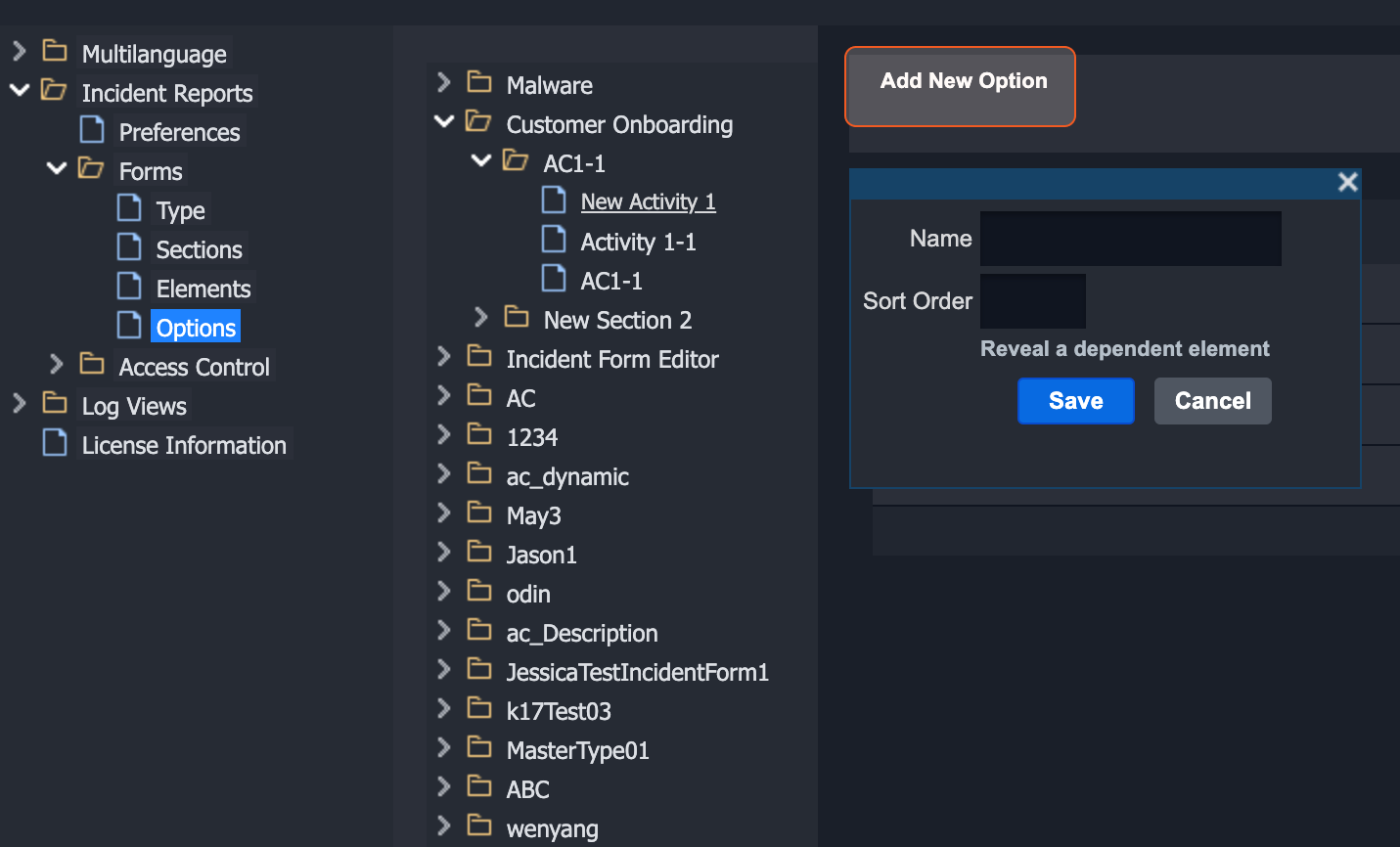This screenshot has height=847, width=1400.
Task: Click the ac_dynamic folder icon
Action: coord(479,474)
